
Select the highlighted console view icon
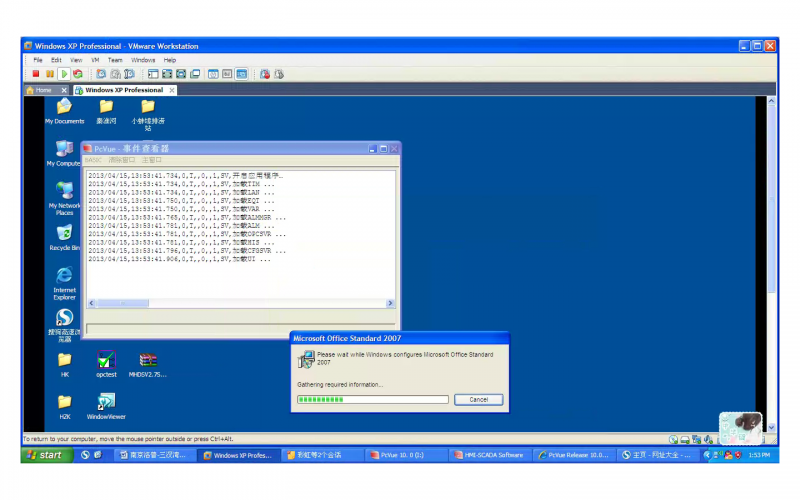click(241, 74)
